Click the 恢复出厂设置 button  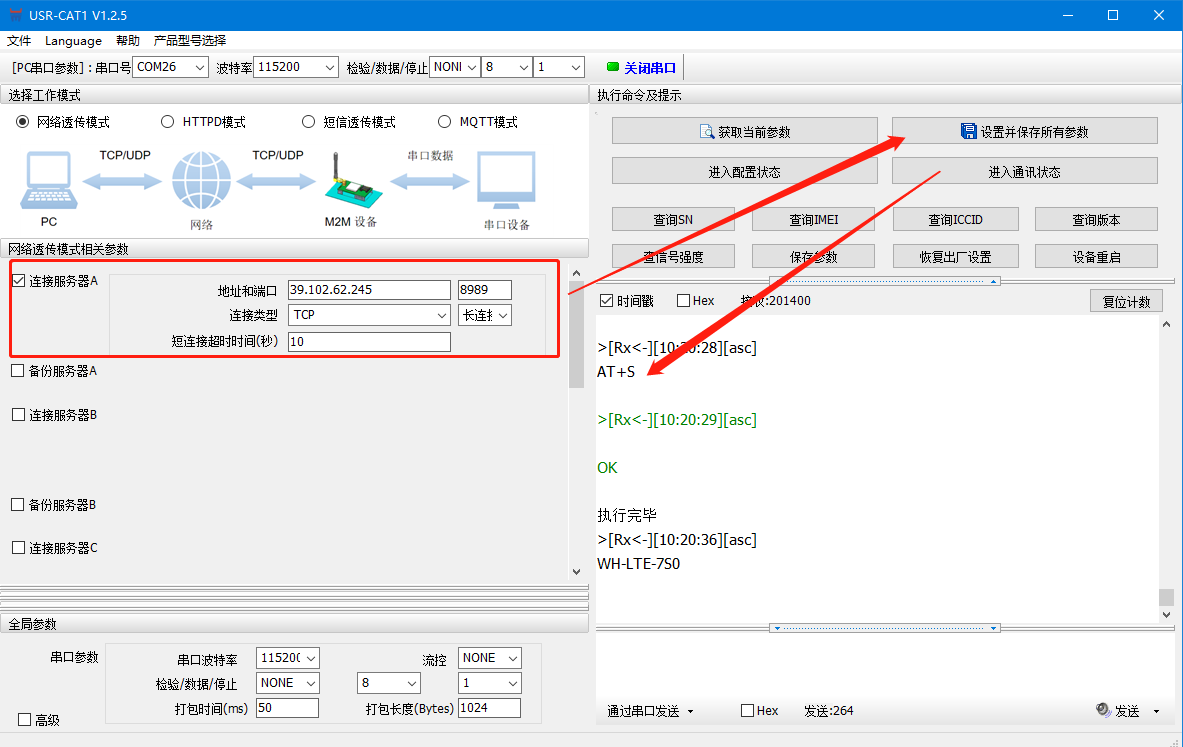coord(955,257)
